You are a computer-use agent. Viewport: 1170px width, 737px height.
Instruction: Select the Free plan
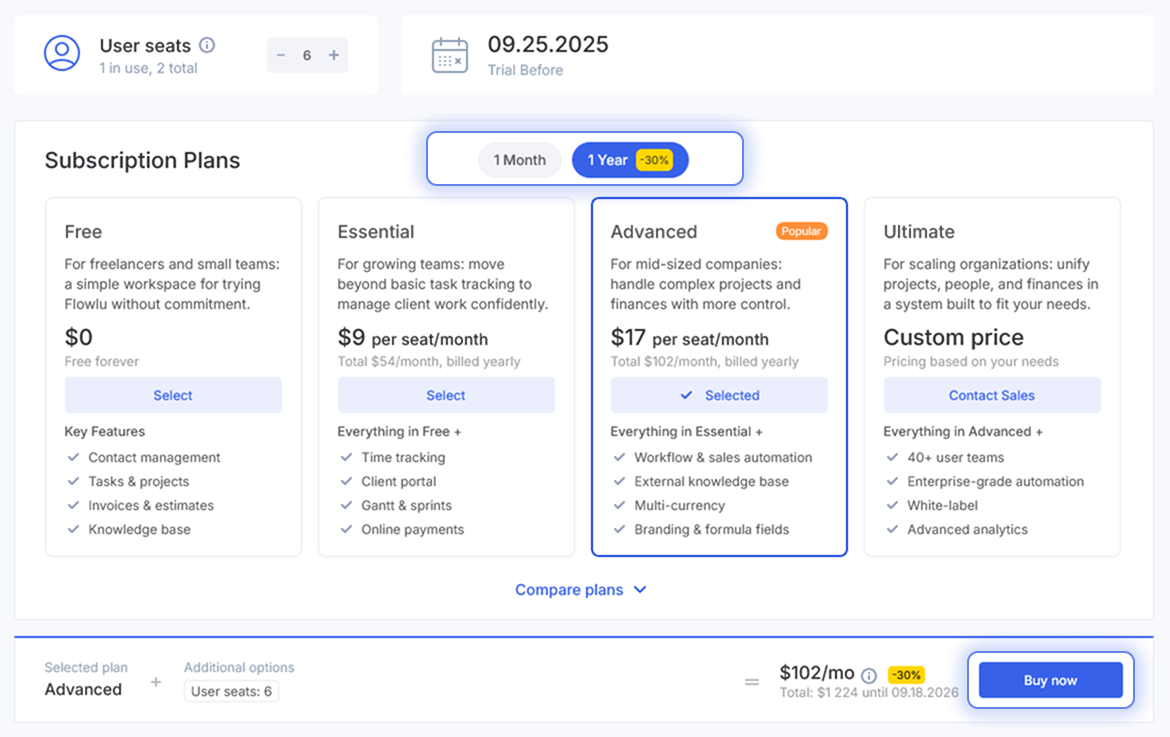173,395
